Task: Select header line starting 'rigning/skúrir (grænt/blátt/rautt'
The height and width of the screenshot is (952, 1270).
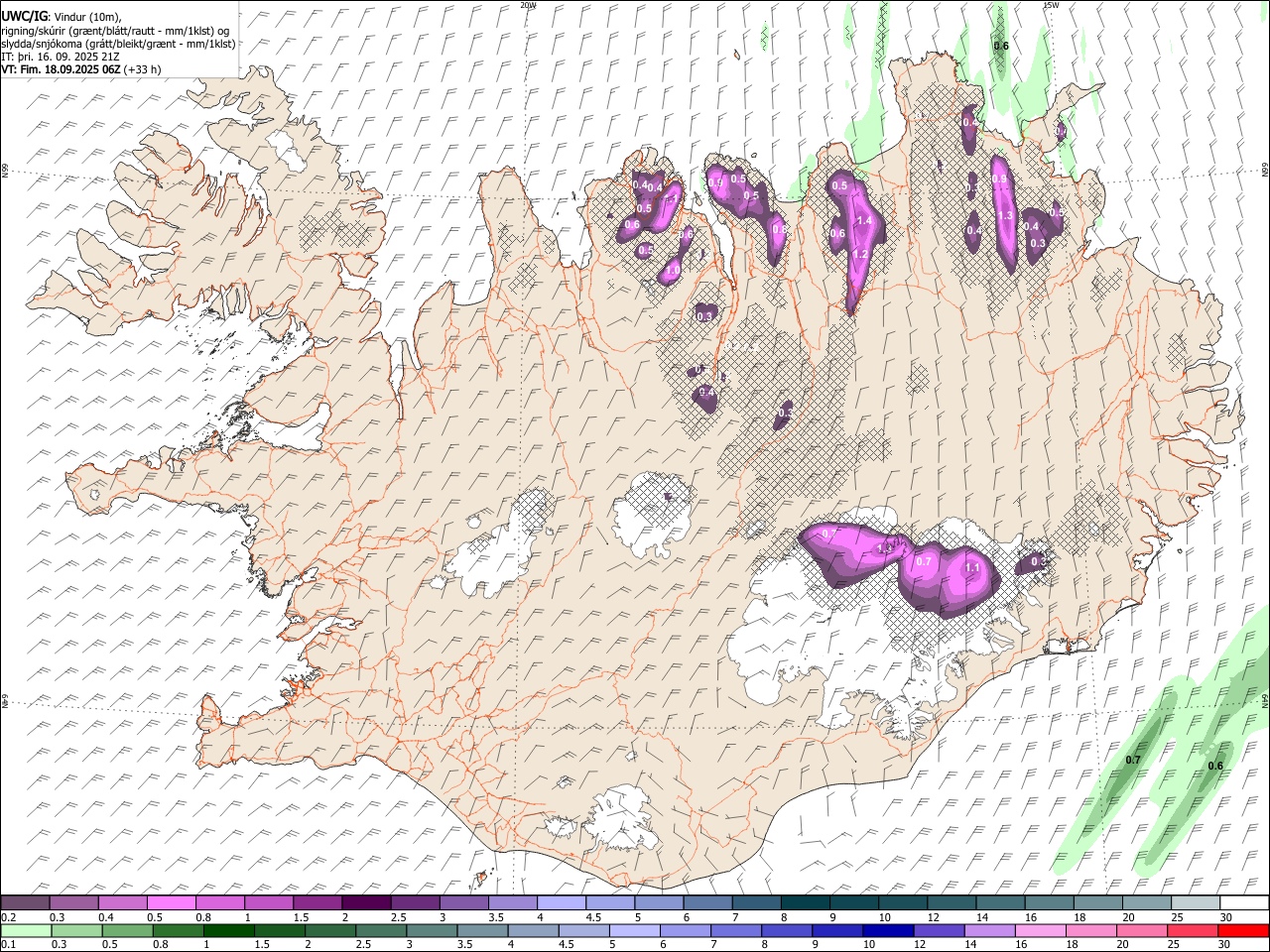Action: tap(115, 30)
